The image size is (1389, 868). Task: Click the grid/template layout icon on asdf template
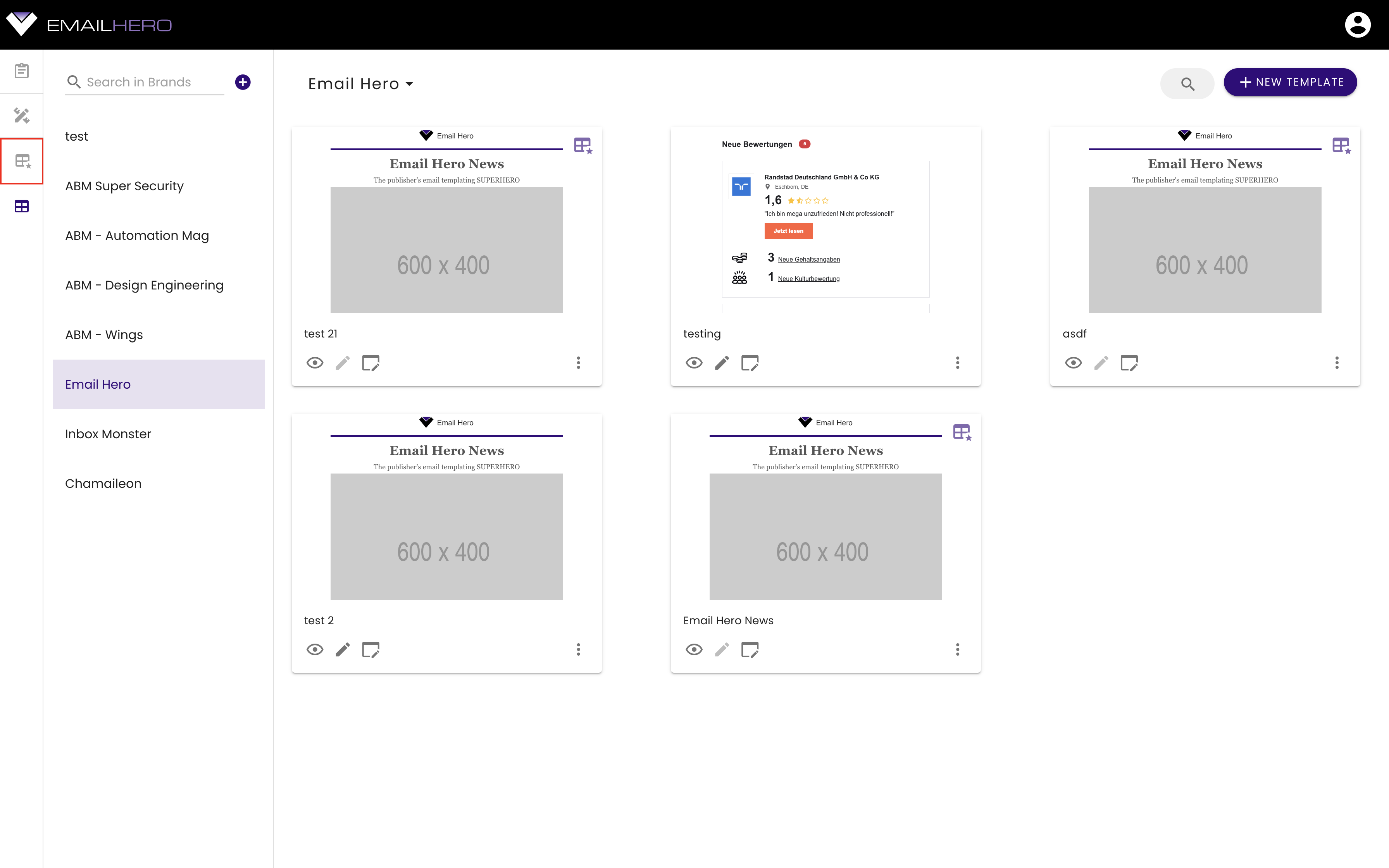pos(1341,145)
